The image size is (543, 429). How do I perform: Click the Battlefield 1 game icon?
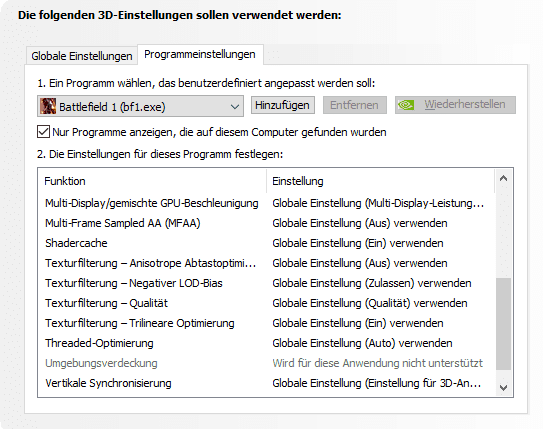[48, 106]
